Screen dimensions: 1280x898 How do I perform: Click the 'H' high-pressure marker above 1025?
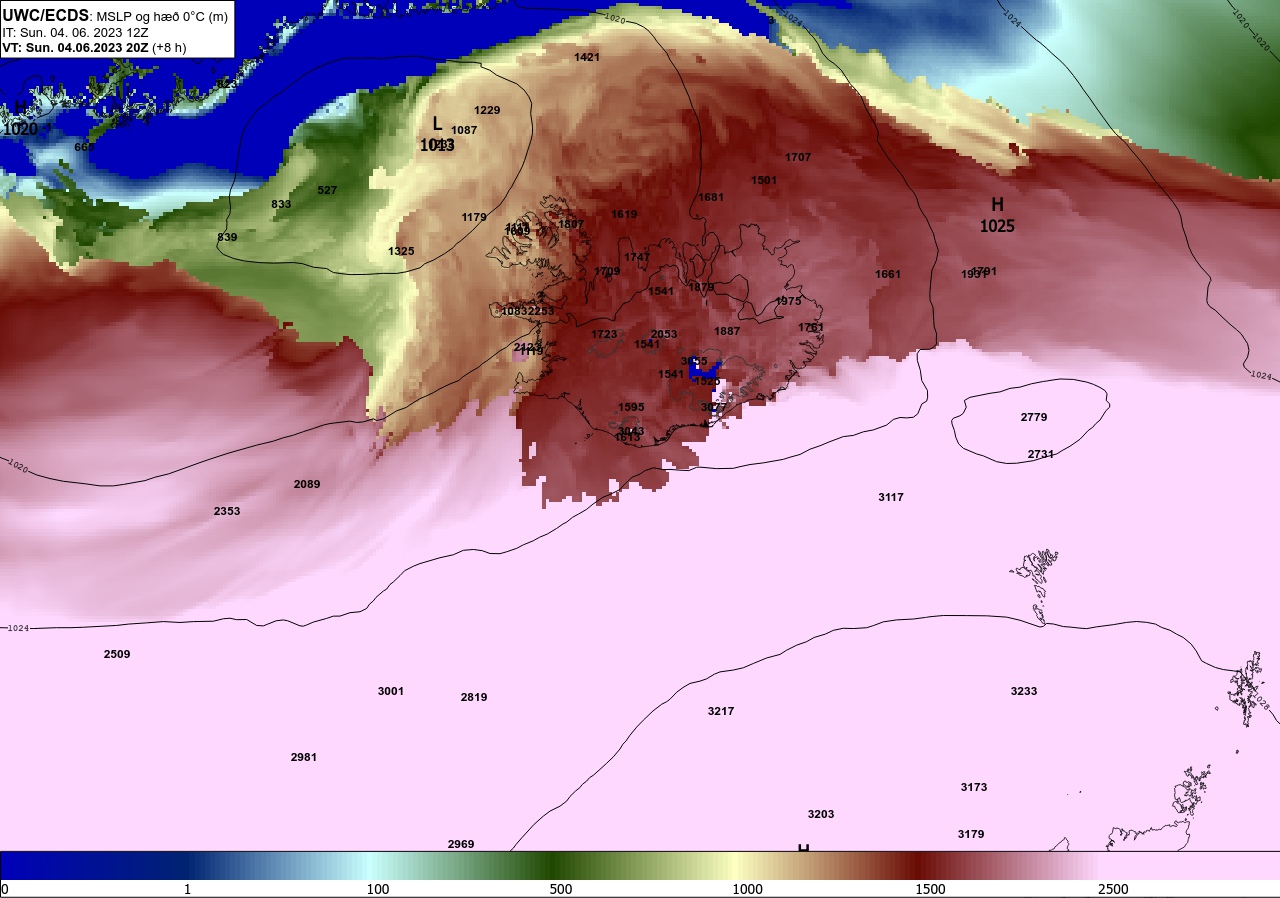pyautogui.click(x=997, y=204)
